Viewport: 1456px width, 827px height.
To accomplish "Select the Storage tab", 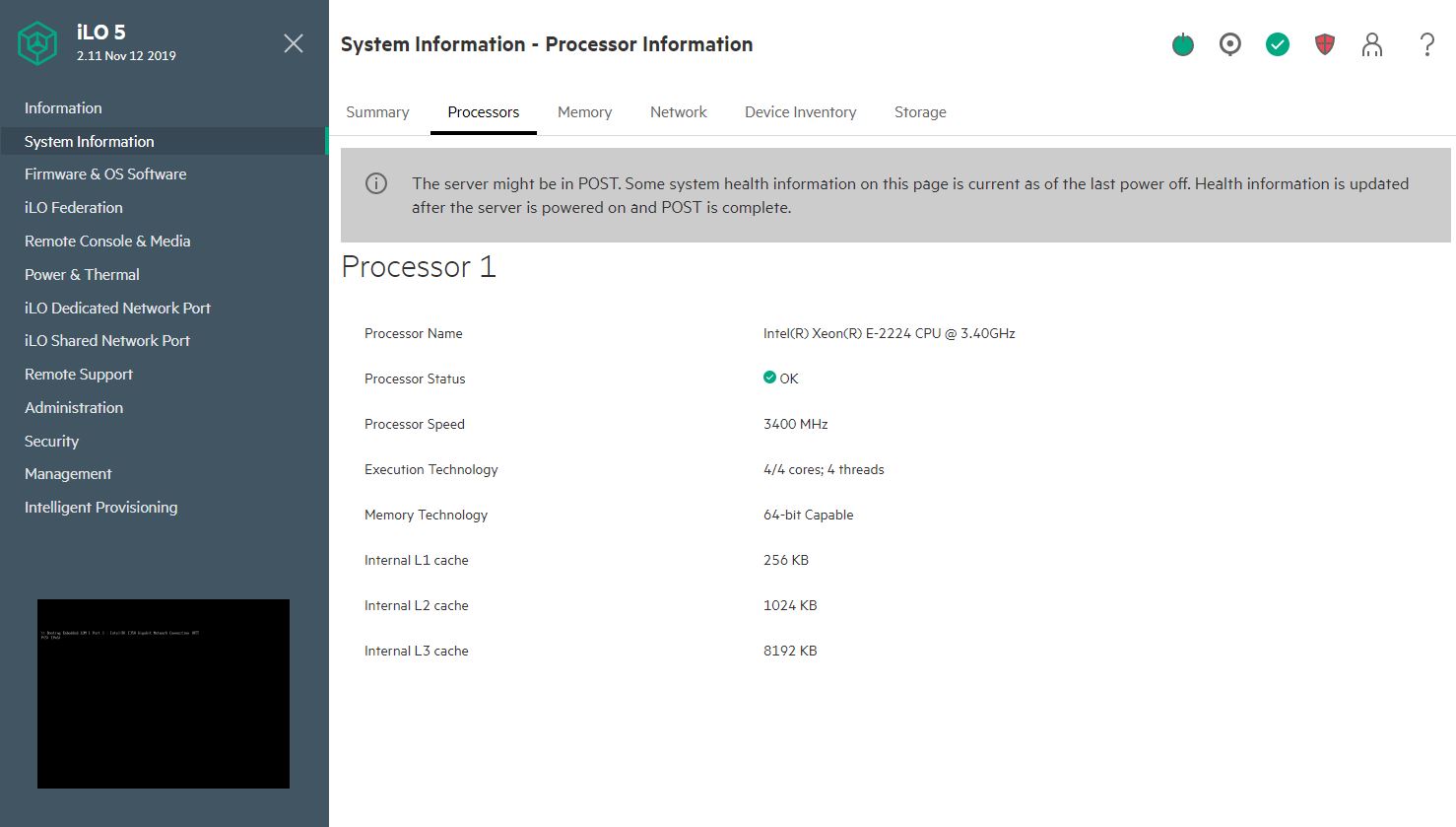I will pyautogui.click(x=920, y=112).
